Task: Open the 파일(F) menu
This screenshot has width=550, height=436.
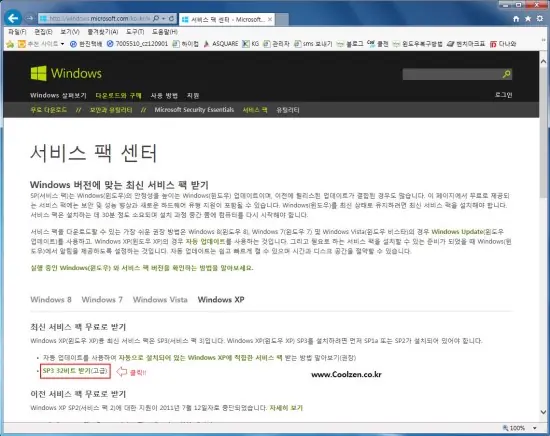Action: tap(17, 32)
